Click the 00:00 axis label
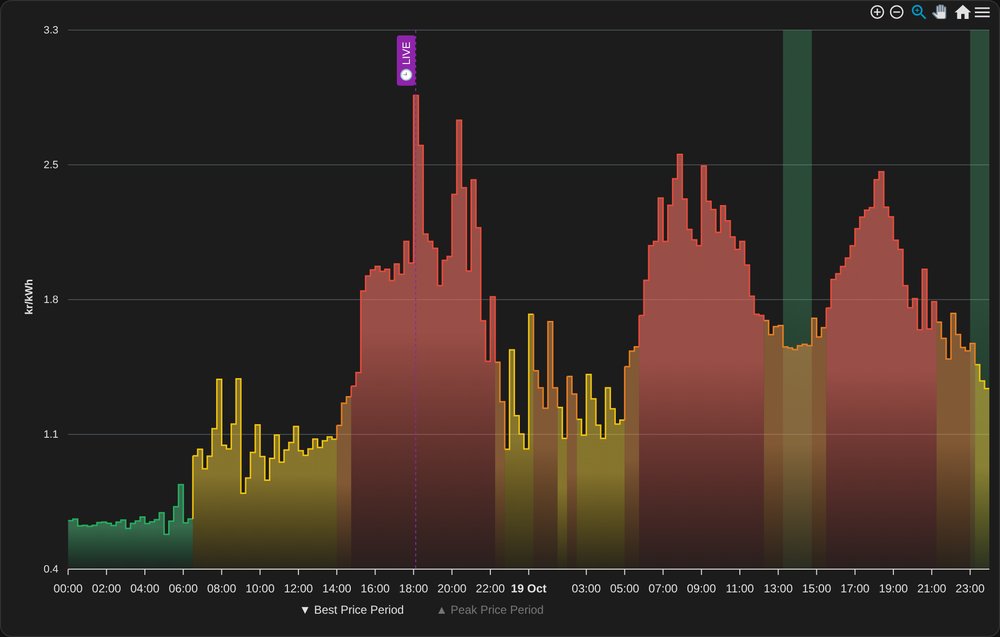 point(68,589)
